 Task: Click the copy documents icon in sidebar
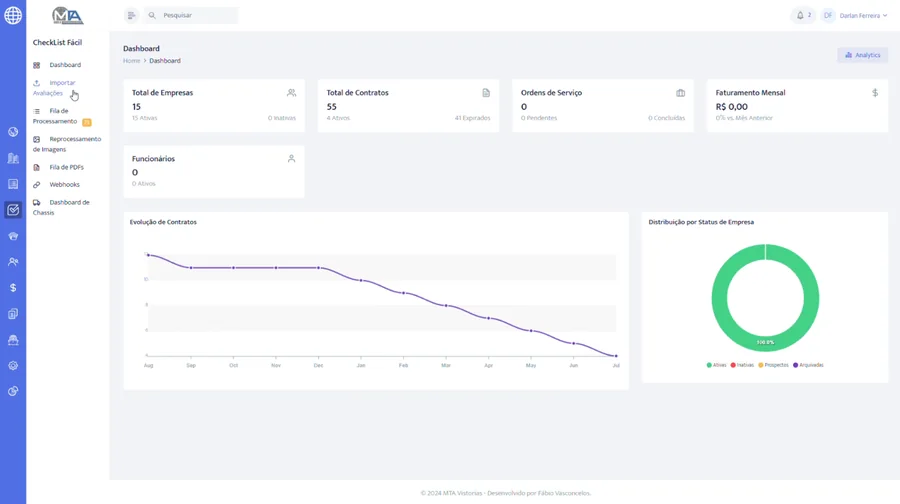pos(13,313)
